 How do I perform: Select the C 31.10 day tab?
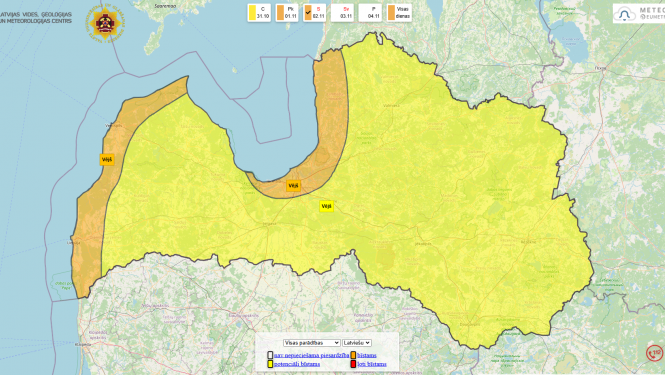pyautogui.click(x=259, y=13)
